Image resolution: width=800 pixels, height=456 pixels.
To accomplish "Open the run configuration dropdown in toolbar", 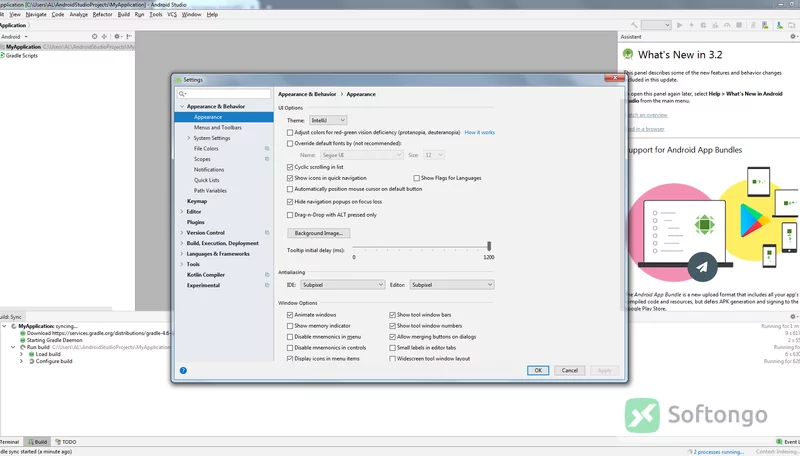I will 656,25.
